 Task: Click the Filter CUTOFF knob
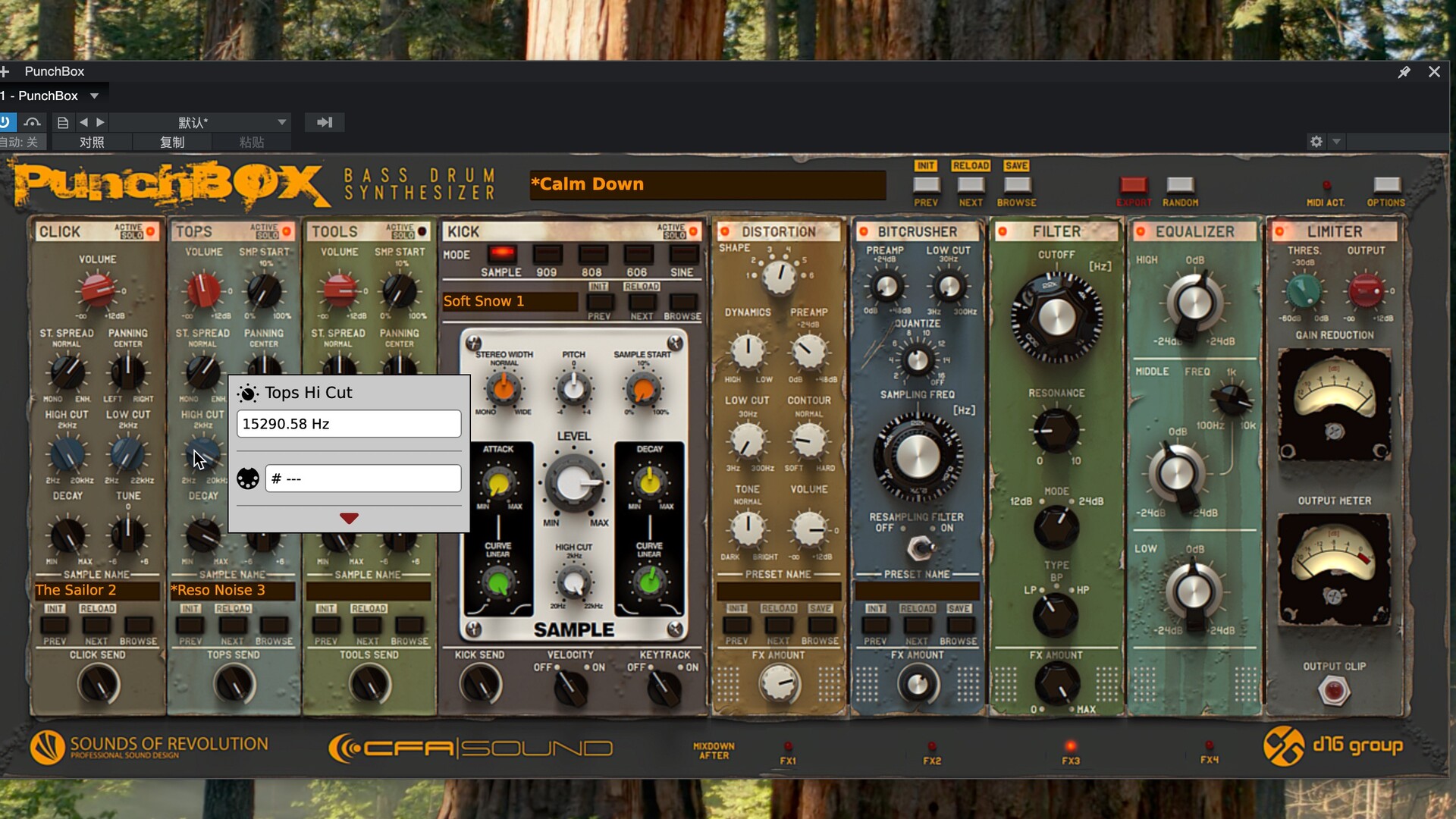pyautogui.click(x=1056, y=317)
